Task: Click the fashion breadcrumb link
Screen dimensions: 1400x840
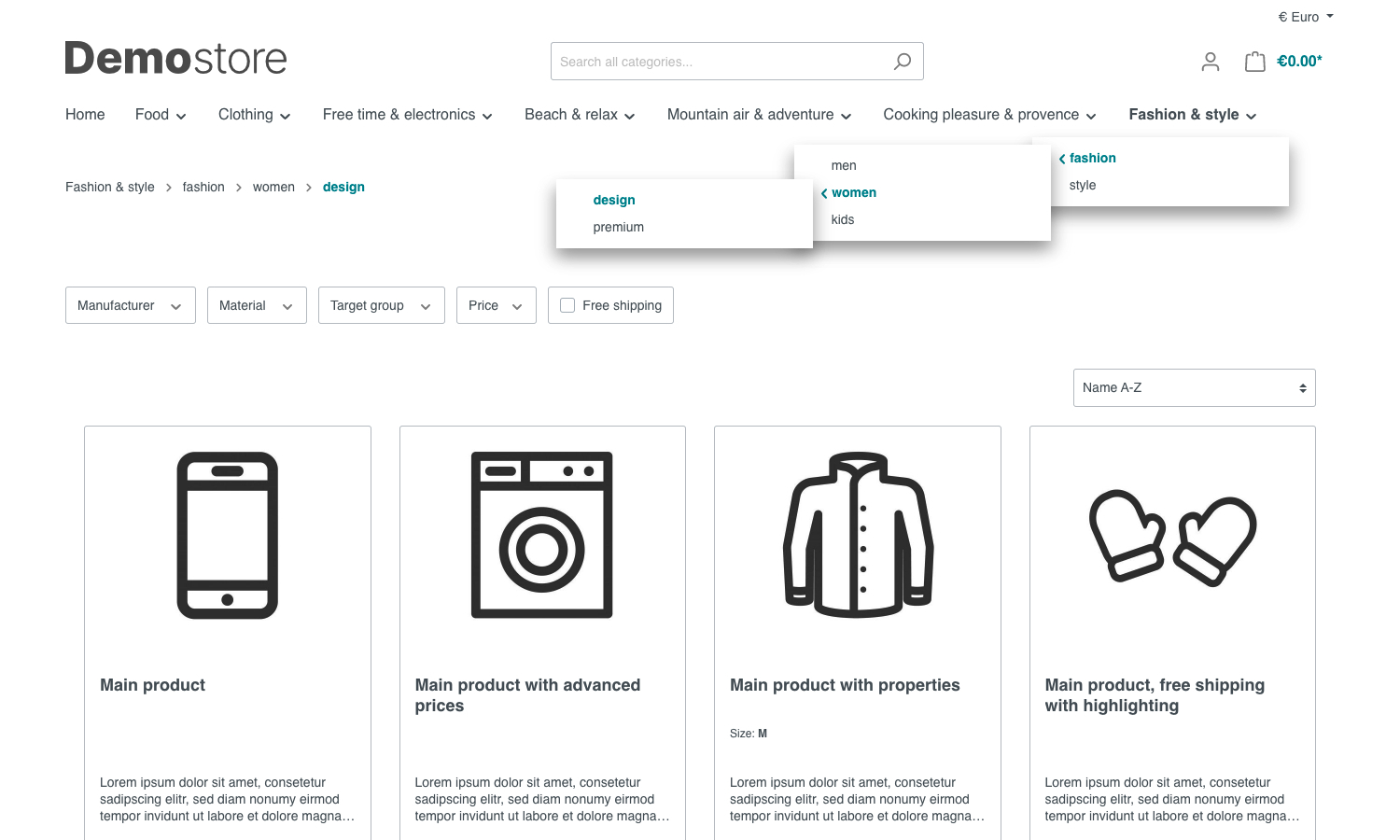Action: (x=203, y=188)
